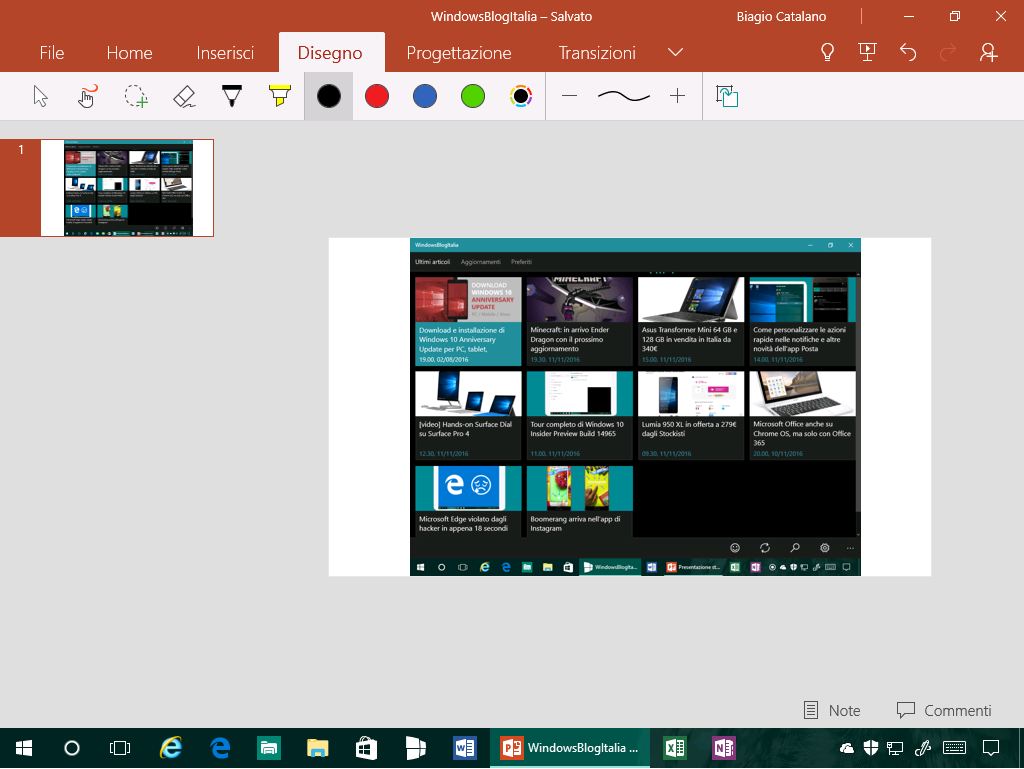Open the green printer taskbar app
This screenshot has width=1024, height=769.
tap(268, 748)
